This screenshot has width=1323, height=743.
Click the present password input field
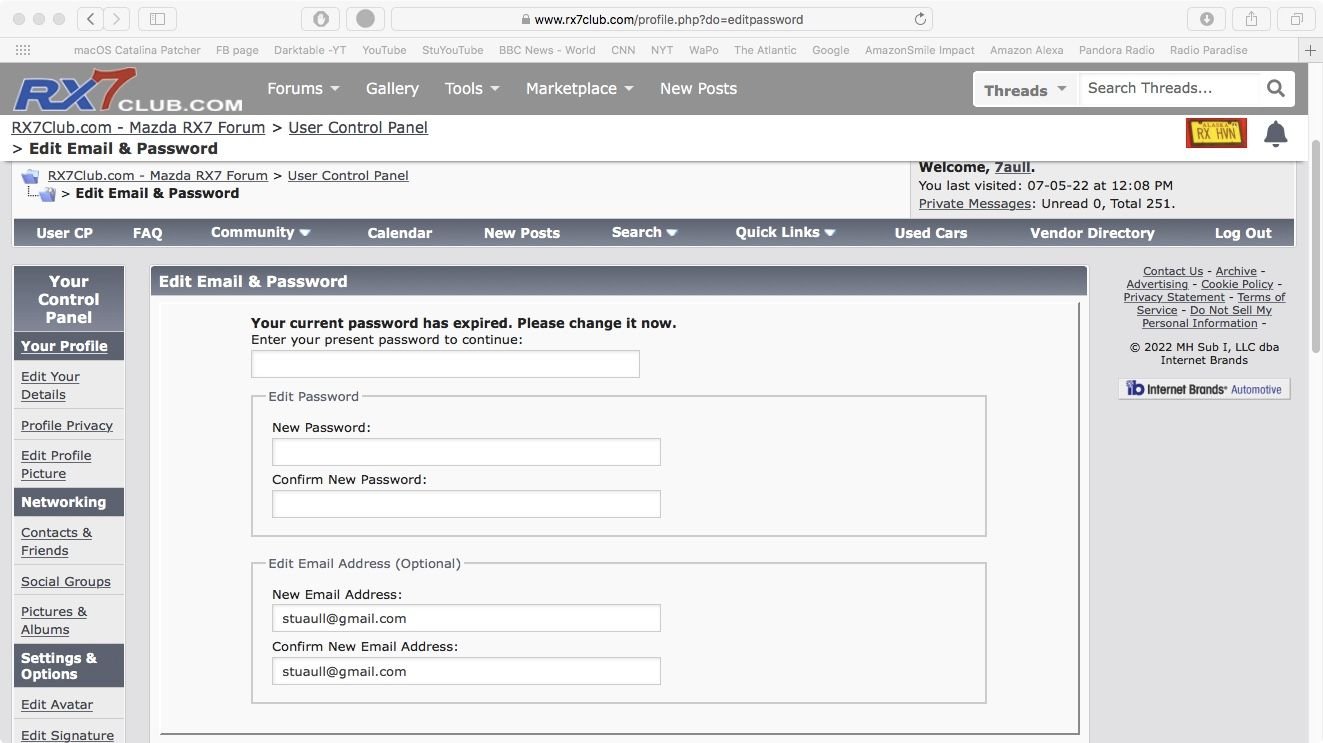point(445,364)
